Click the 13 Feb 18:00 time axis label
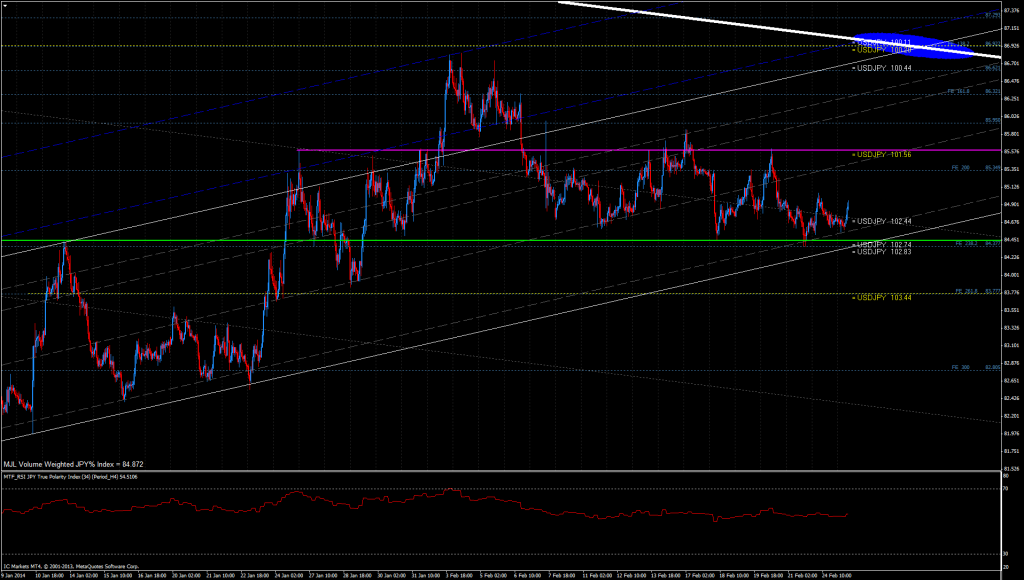This screenshot has height=580, width=1024. 665,575
